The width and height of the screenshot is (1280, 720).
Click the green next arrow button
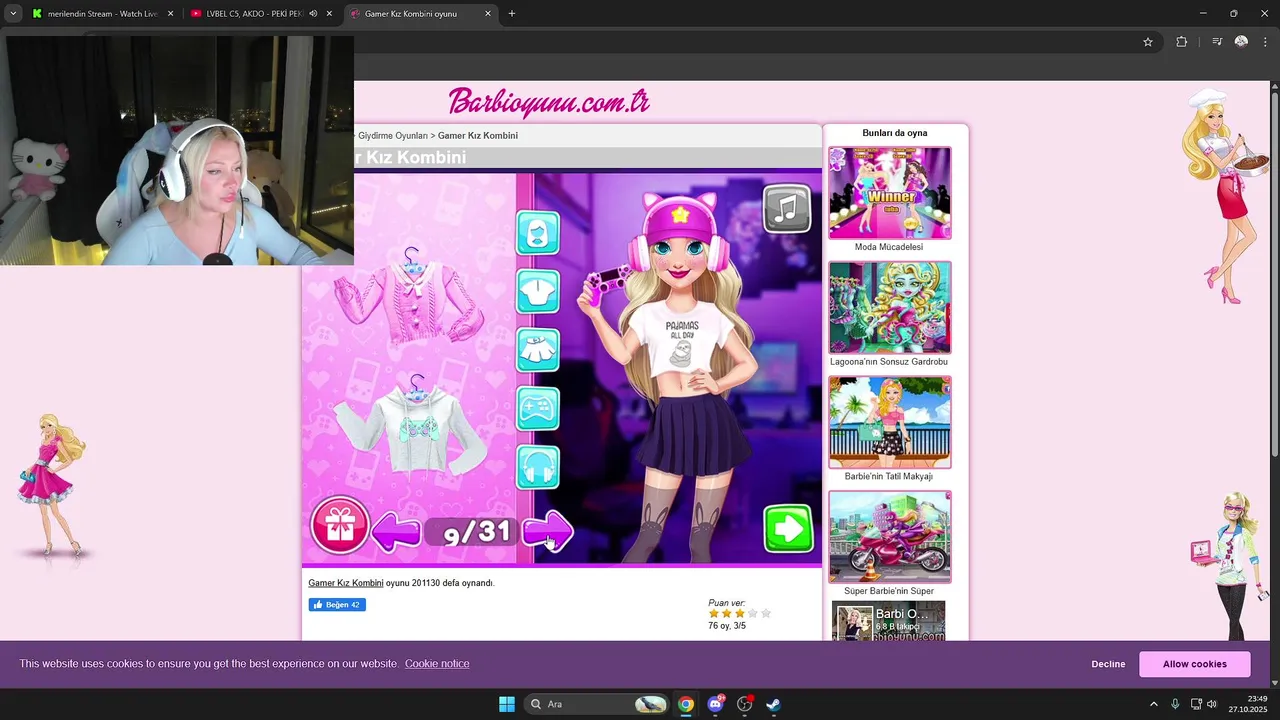(x=789, y=529)
